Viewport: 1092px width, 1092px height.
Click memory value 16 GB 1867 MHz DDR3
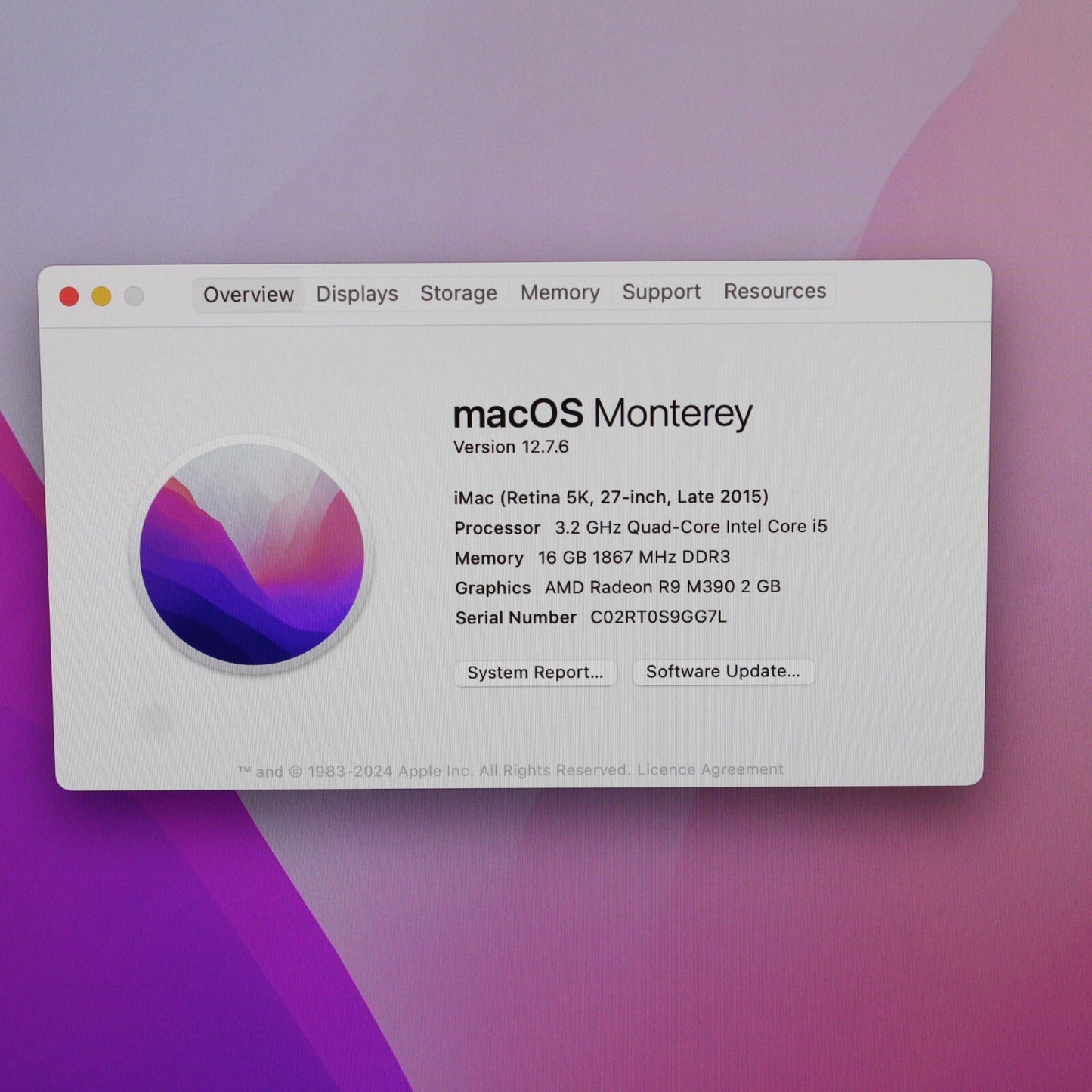pyautogui.click(x=633, y=557)
